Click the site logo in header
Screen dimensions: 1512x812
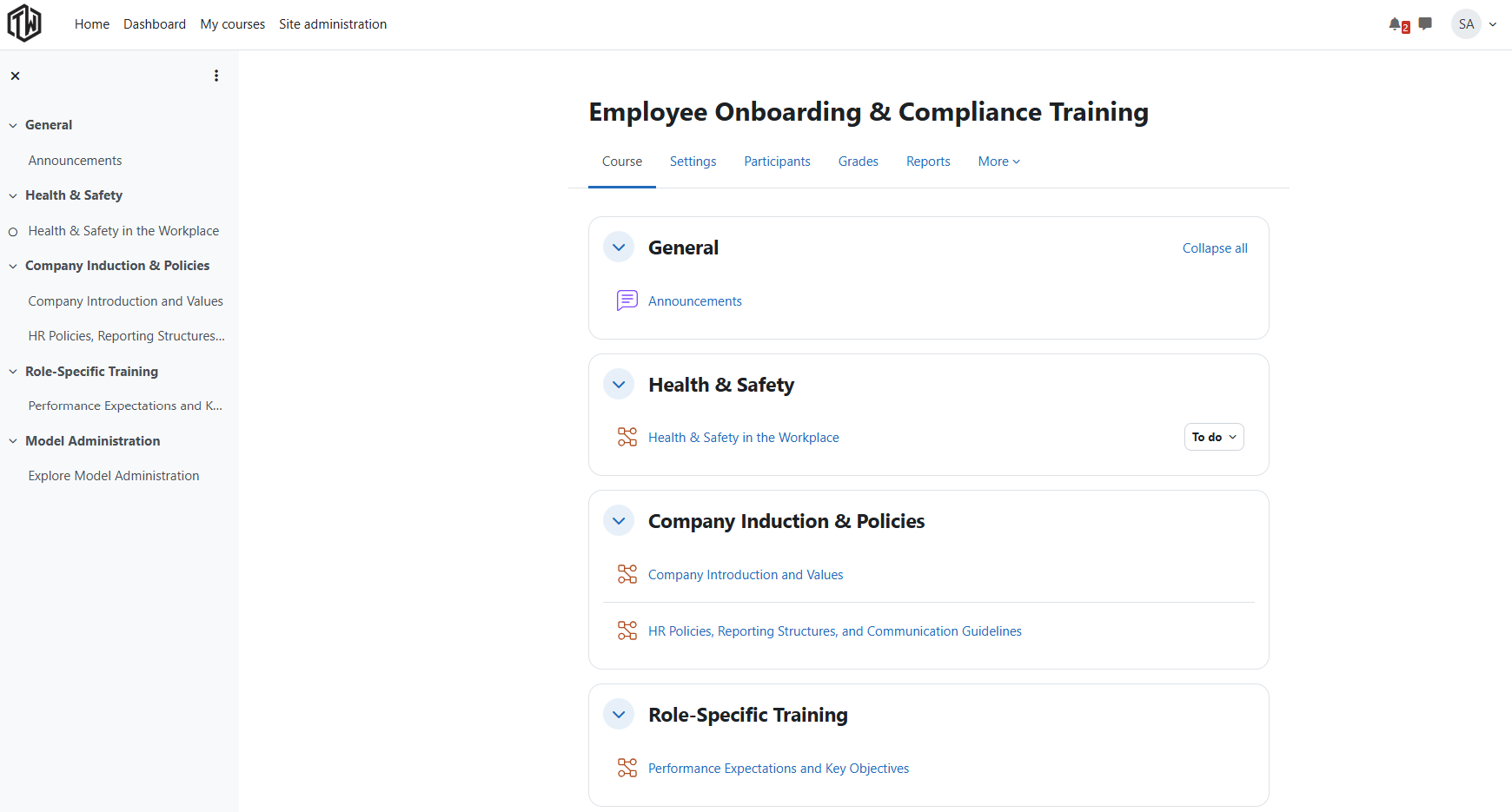[x=24, y=23]
